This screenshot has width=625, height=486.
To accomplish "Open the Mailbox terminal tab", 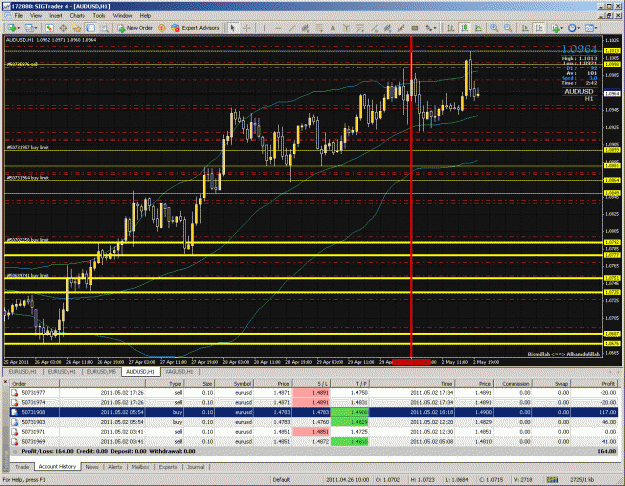I will pos(140,467).
